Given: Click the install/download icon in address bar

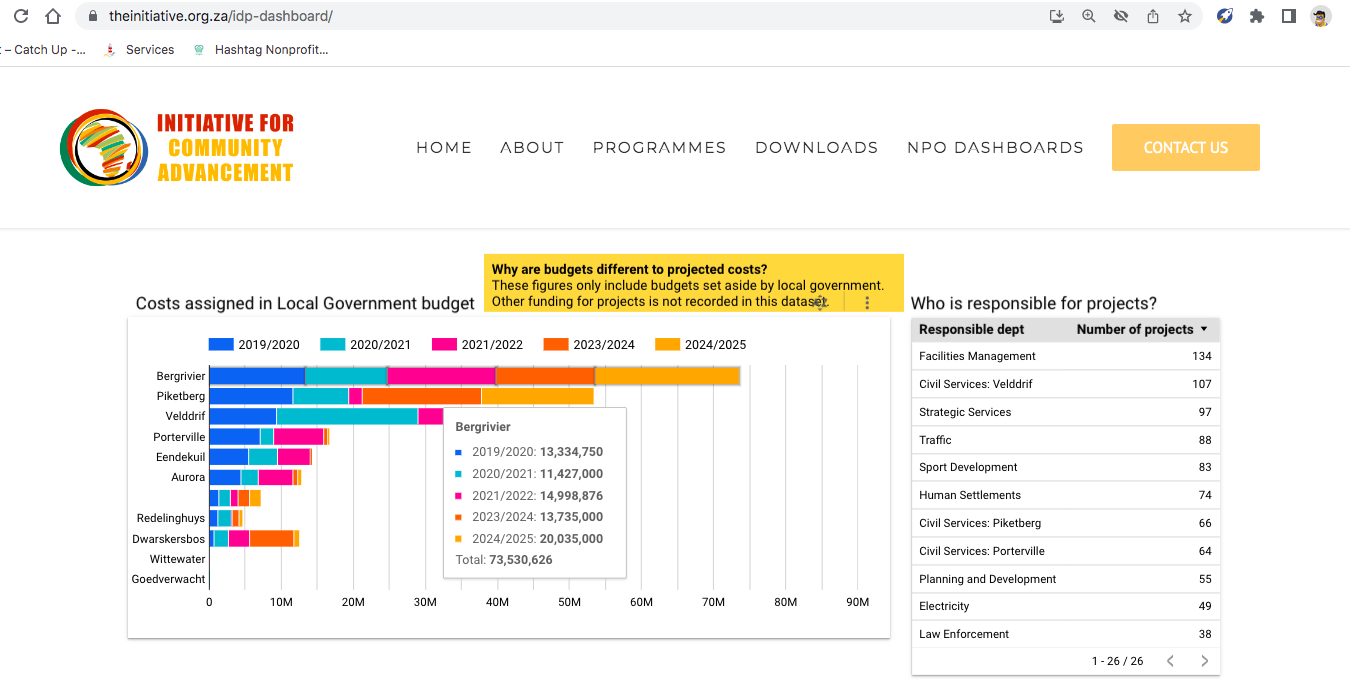Looking at the screenshot, I should point(1057,16).
